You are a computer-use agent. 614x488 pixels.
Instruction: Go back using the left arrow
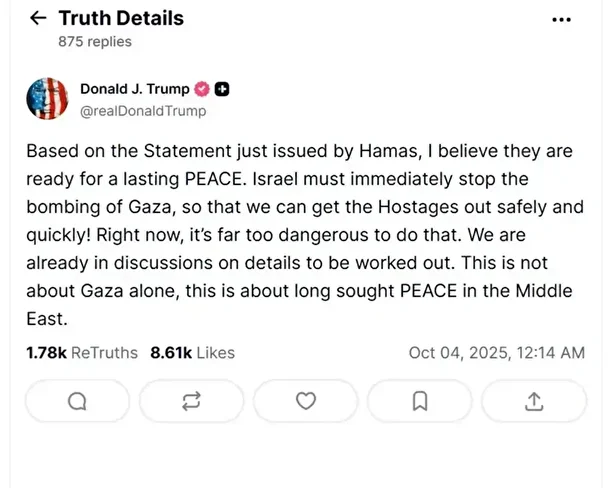38,19
